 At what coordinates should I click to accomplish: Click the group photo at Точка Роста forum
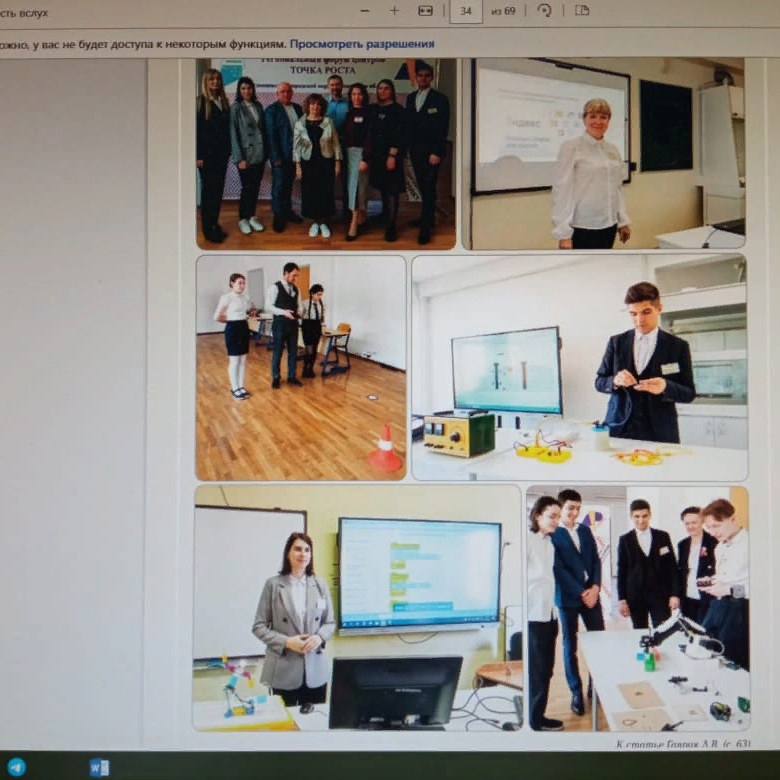325,153
